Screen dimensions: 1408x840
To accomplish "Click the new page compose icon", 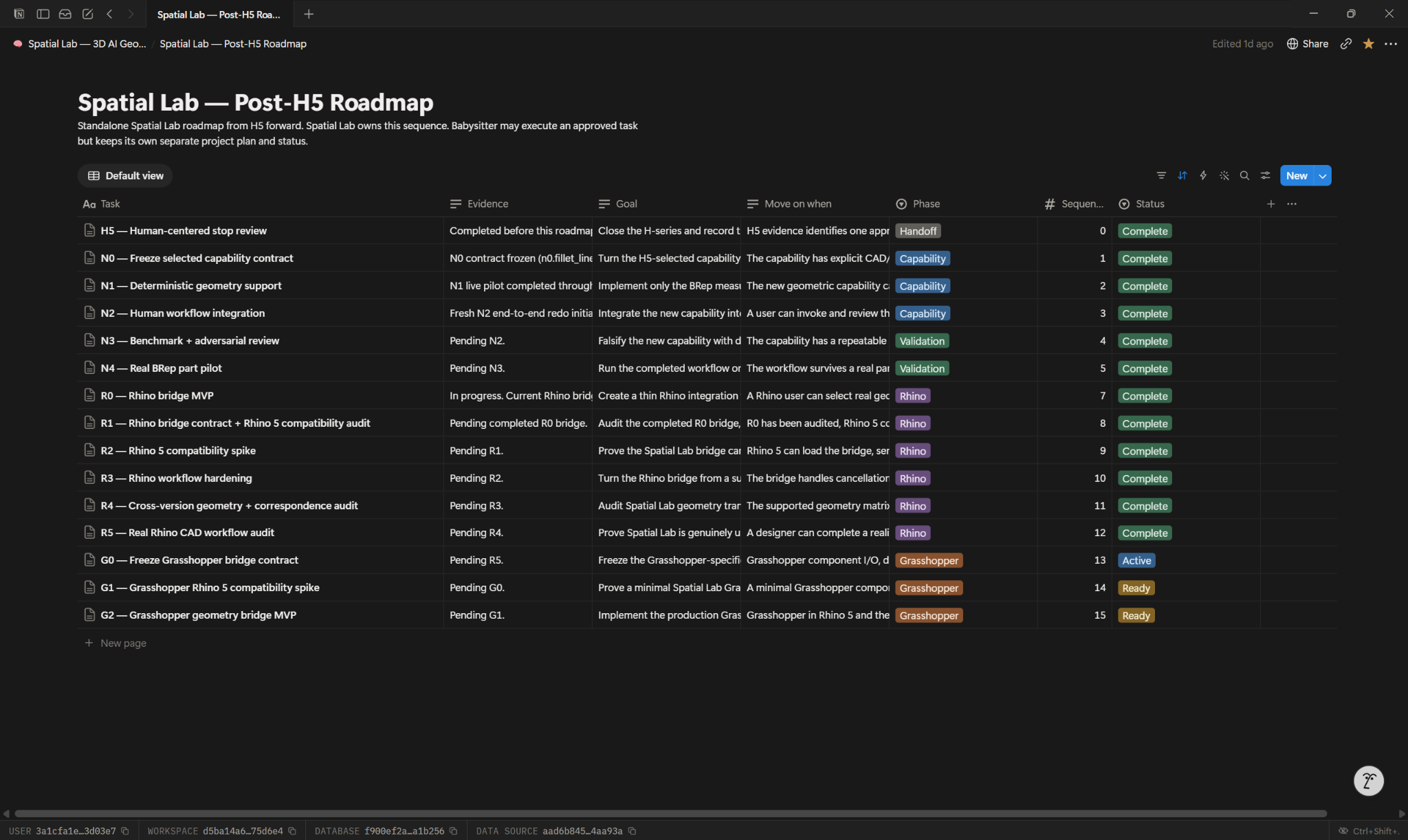I will (x=87, y=14).
